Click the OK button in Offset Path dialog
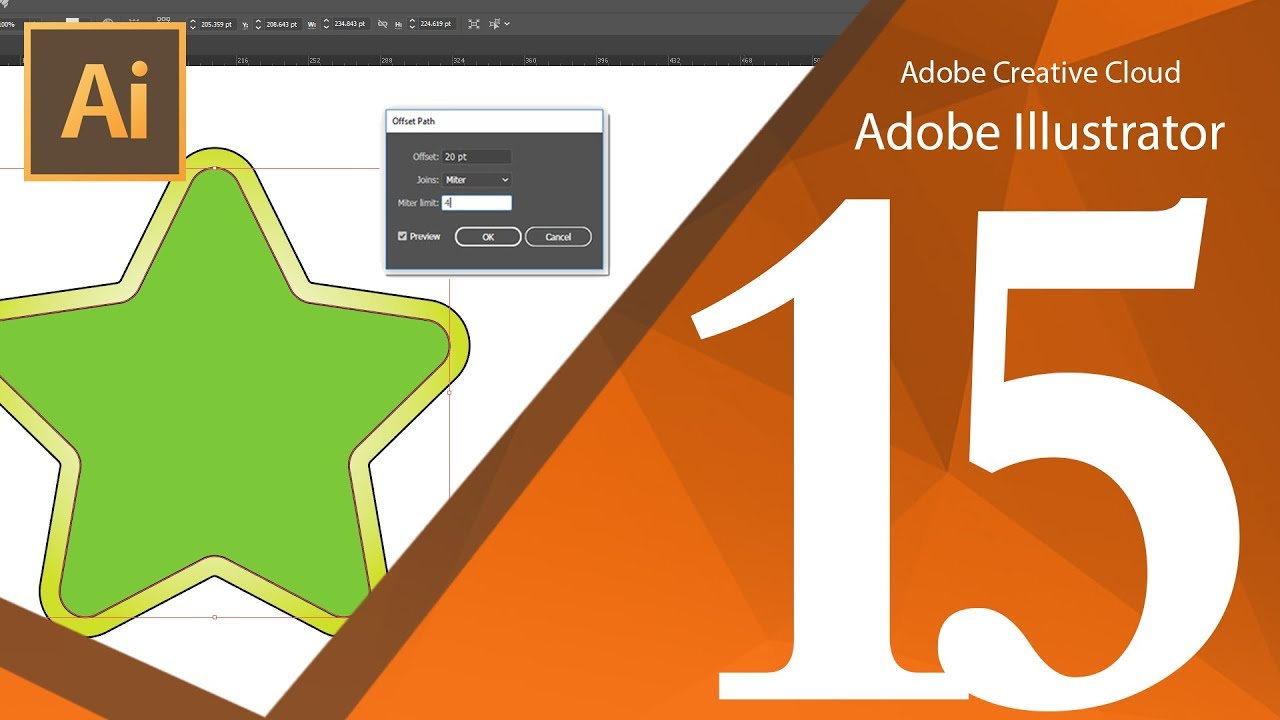 click(488, 237)
